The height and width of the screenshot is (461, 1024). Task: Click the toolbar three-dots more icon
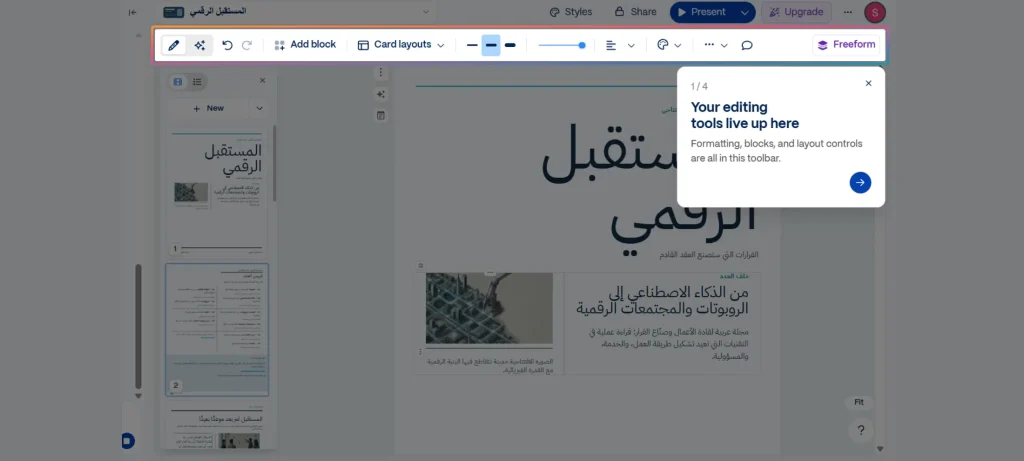(709, 45)
